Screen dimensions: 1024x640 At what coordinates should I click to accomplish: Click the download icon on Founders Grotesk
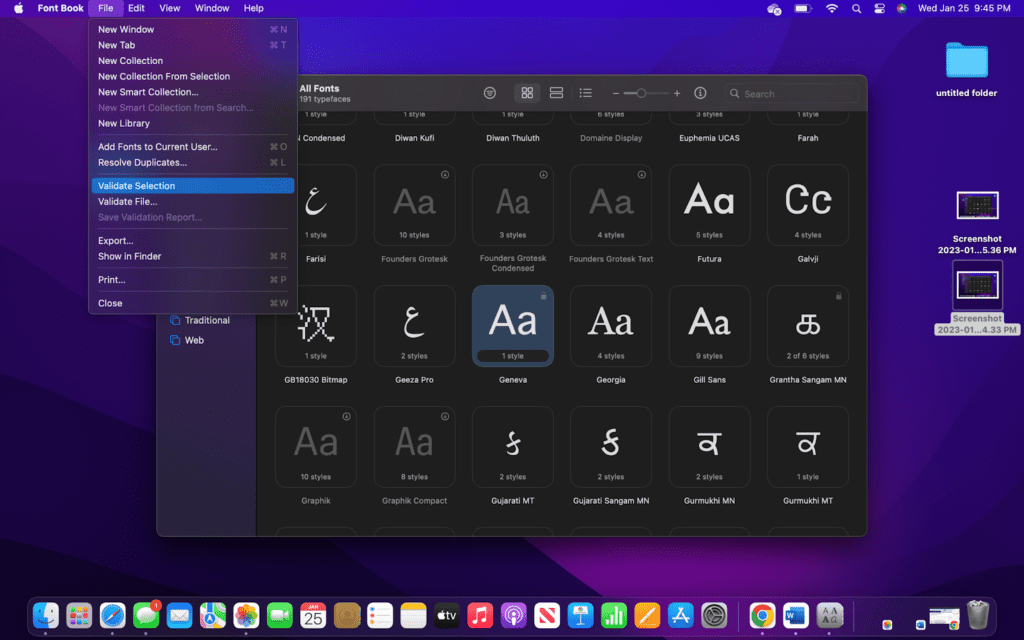445,174
